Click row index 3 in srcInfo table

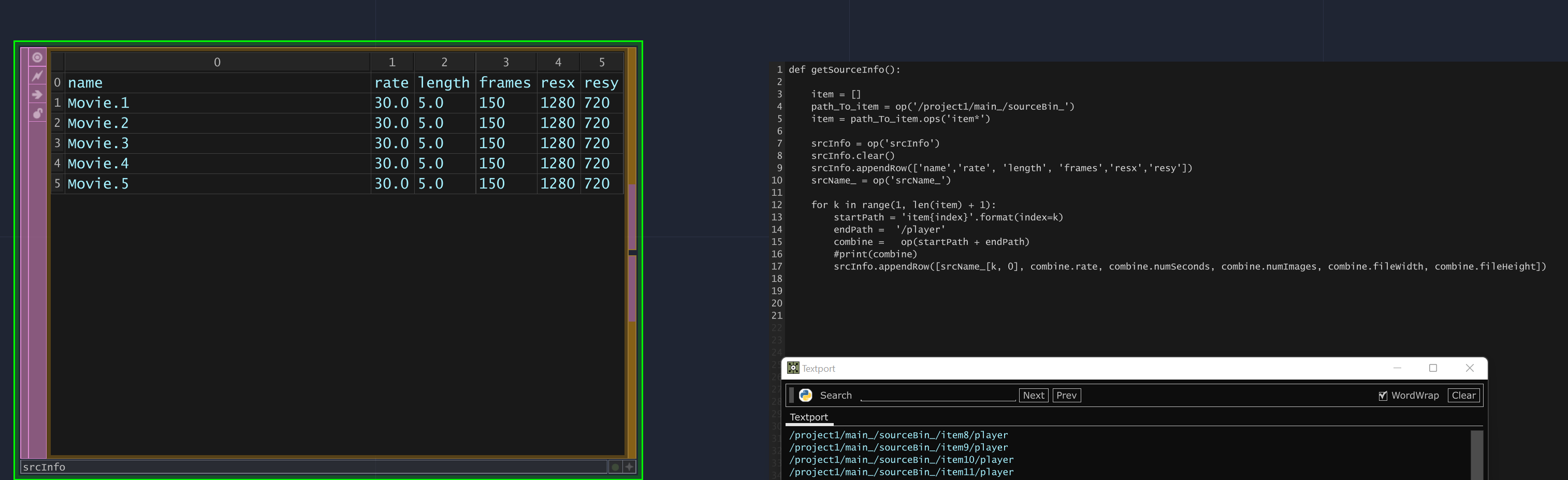57,143
